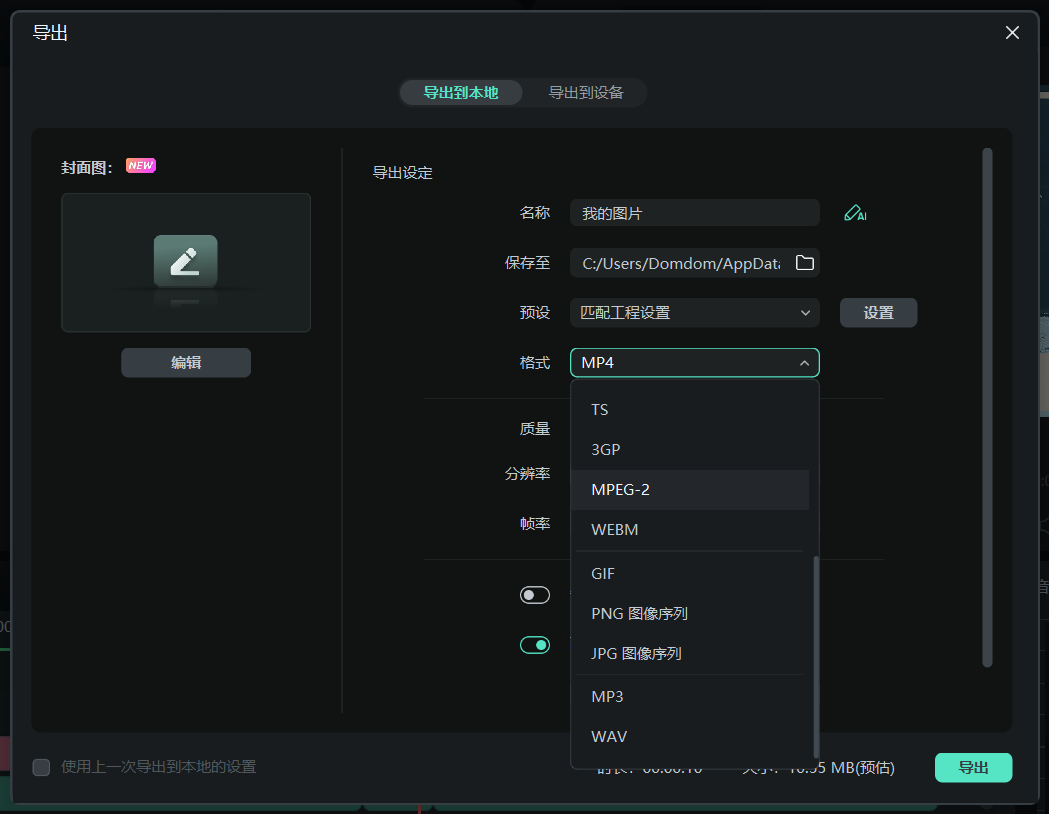The width and height of the screenshot is (1049, 814).
Task: Check 使用上一次导出到本地的设置 checkbox
Action: pos(41,767)
